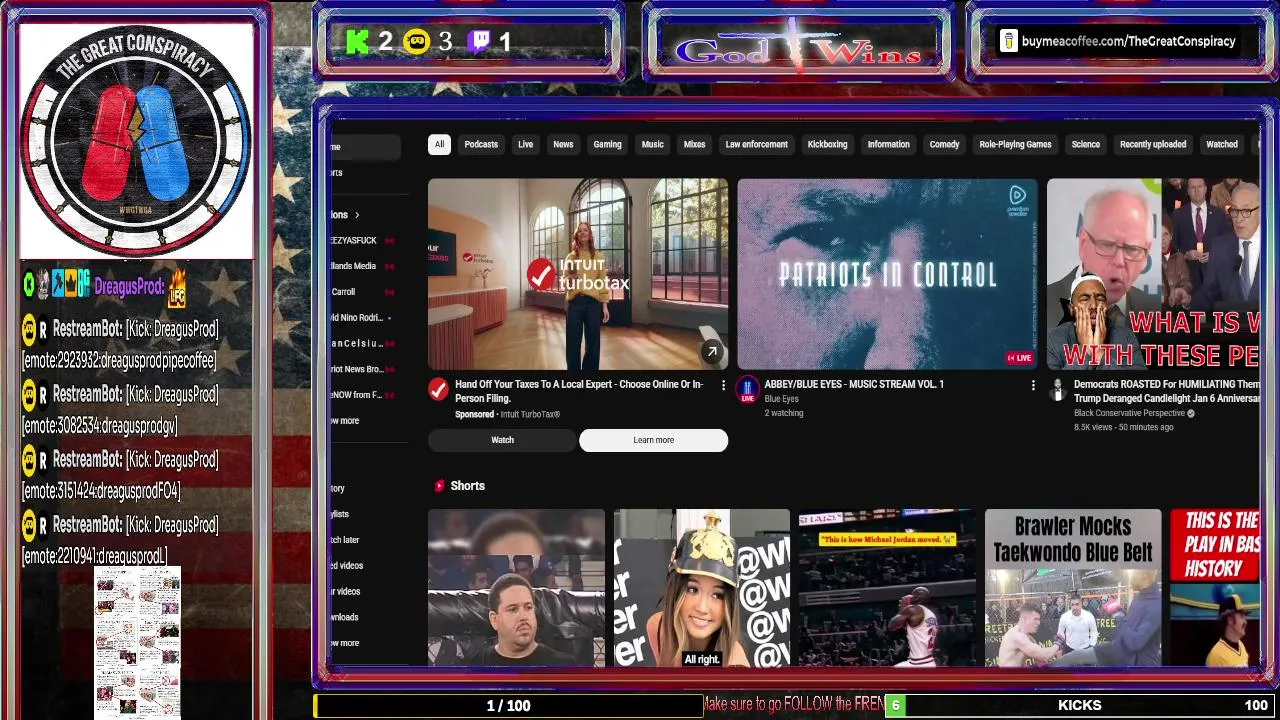1280x720 pixels.
Task: Click ABBEY/BLUE EYES - MUSIC STREAM VOL. 1 title
Action: coord(854,384)
